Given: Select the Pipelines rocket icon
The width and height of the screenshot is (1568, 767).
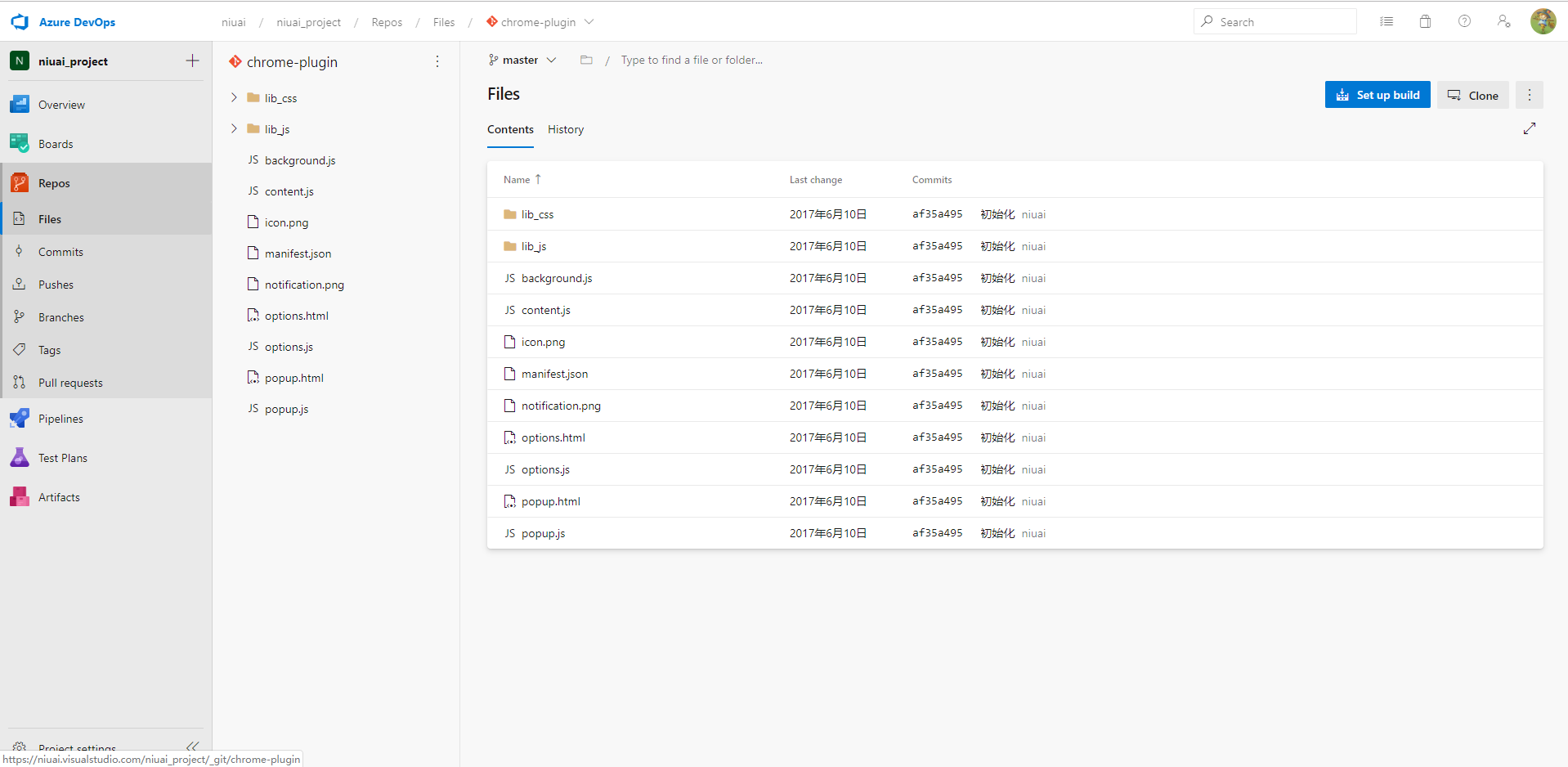Looking at the screenshot, I should (19, 418).
